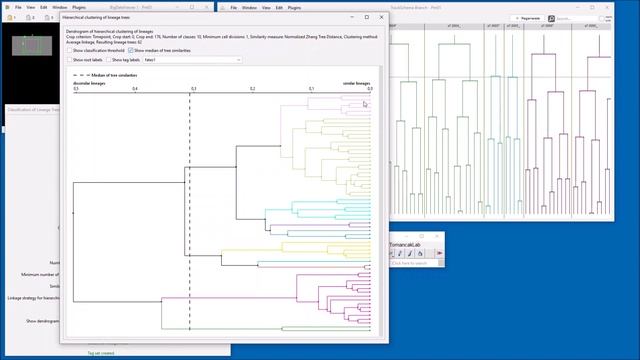640x360 pixels.
Task: Open Edit menu in TrackScheme window
Action: (x=279, y=7)
